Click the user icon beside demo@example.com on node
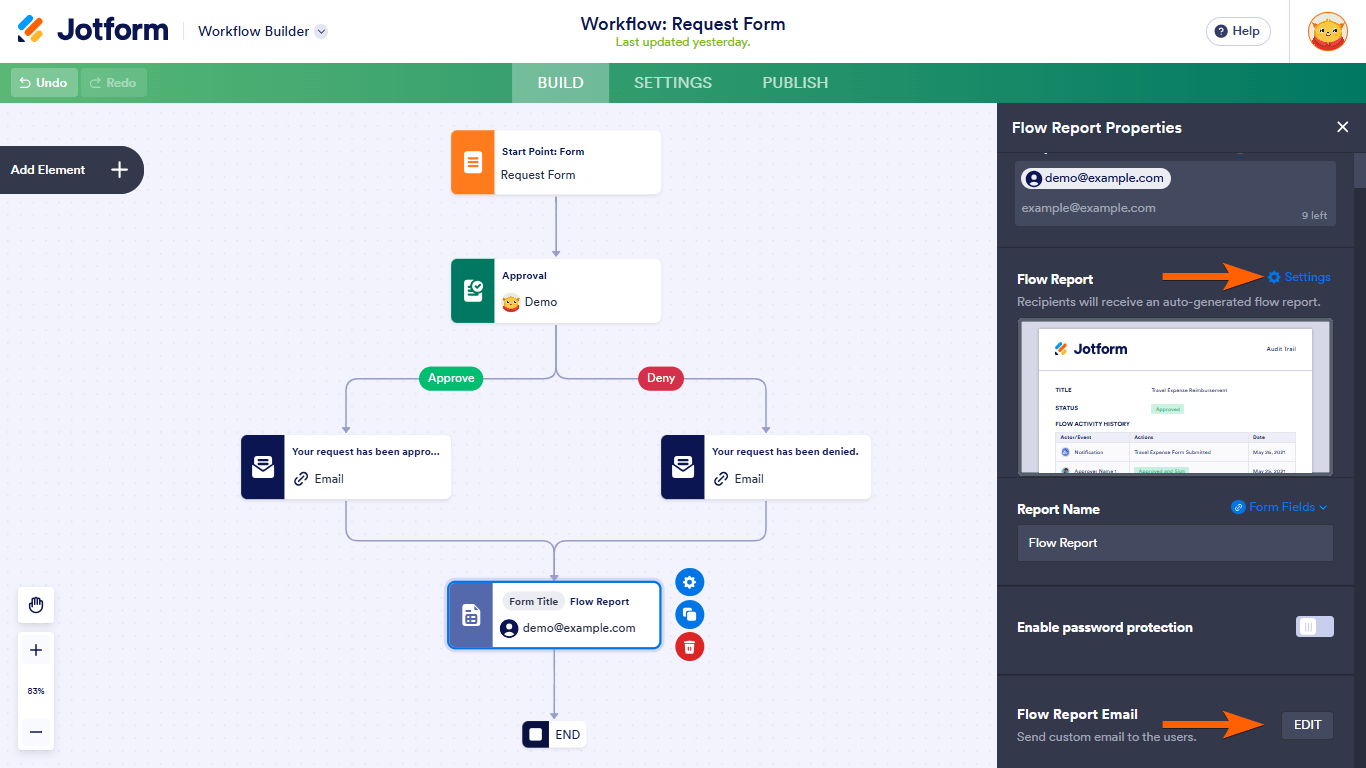Image resolution: width=1366 pixels, height=768 pixels. 509,629
